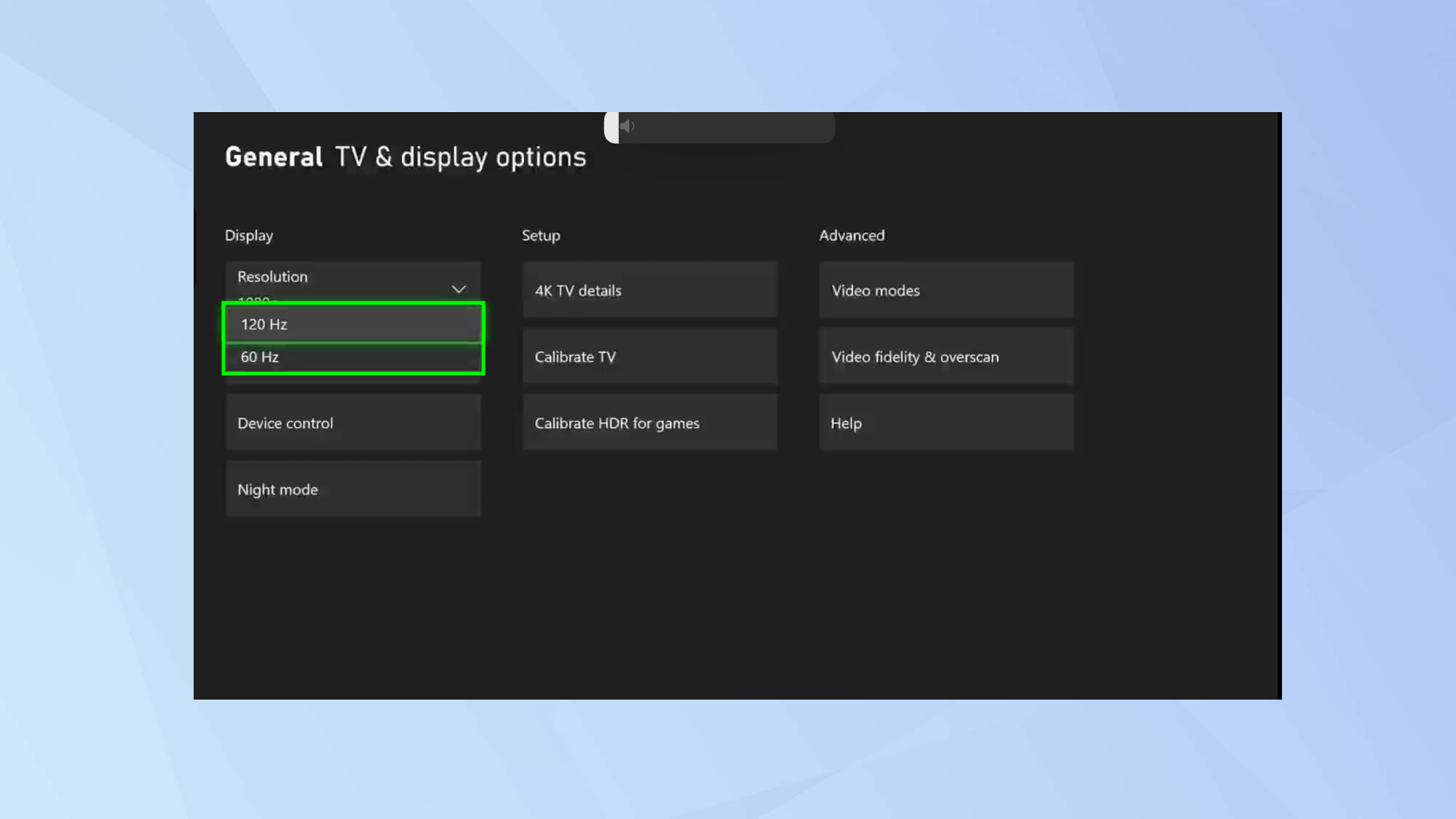The image size is (1456, 819).
Task: Click the TV & display options title
Action: point(460,157)
